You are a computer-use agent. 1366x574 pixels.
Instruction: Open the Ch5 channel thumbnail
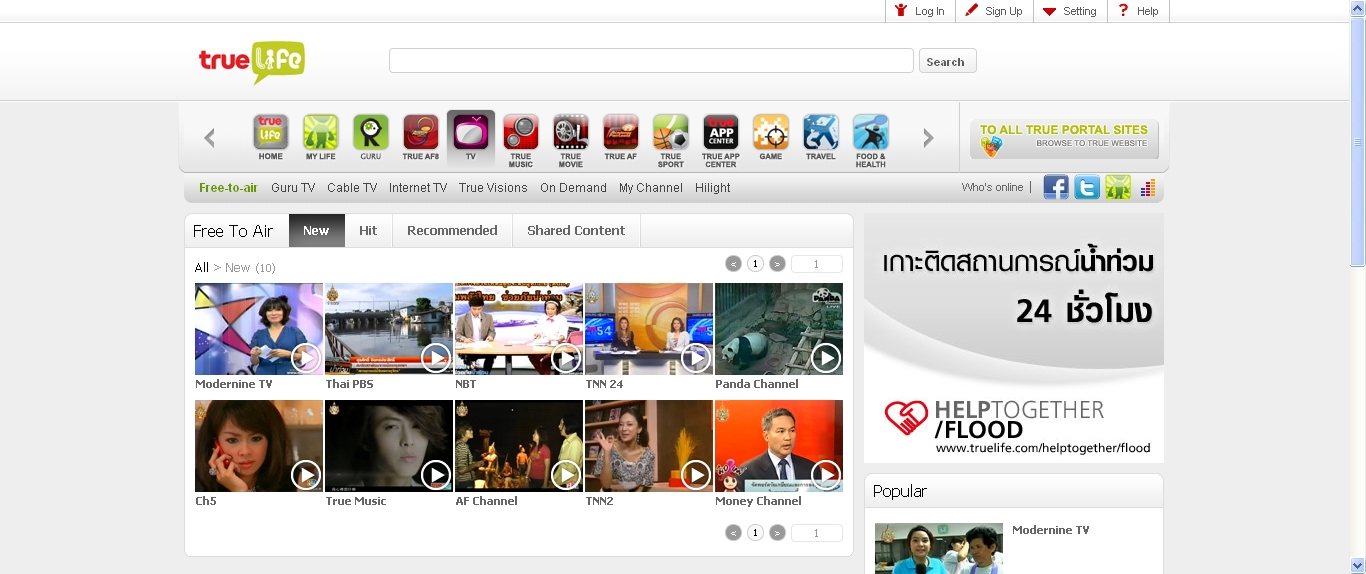click(x=259, y=446)
